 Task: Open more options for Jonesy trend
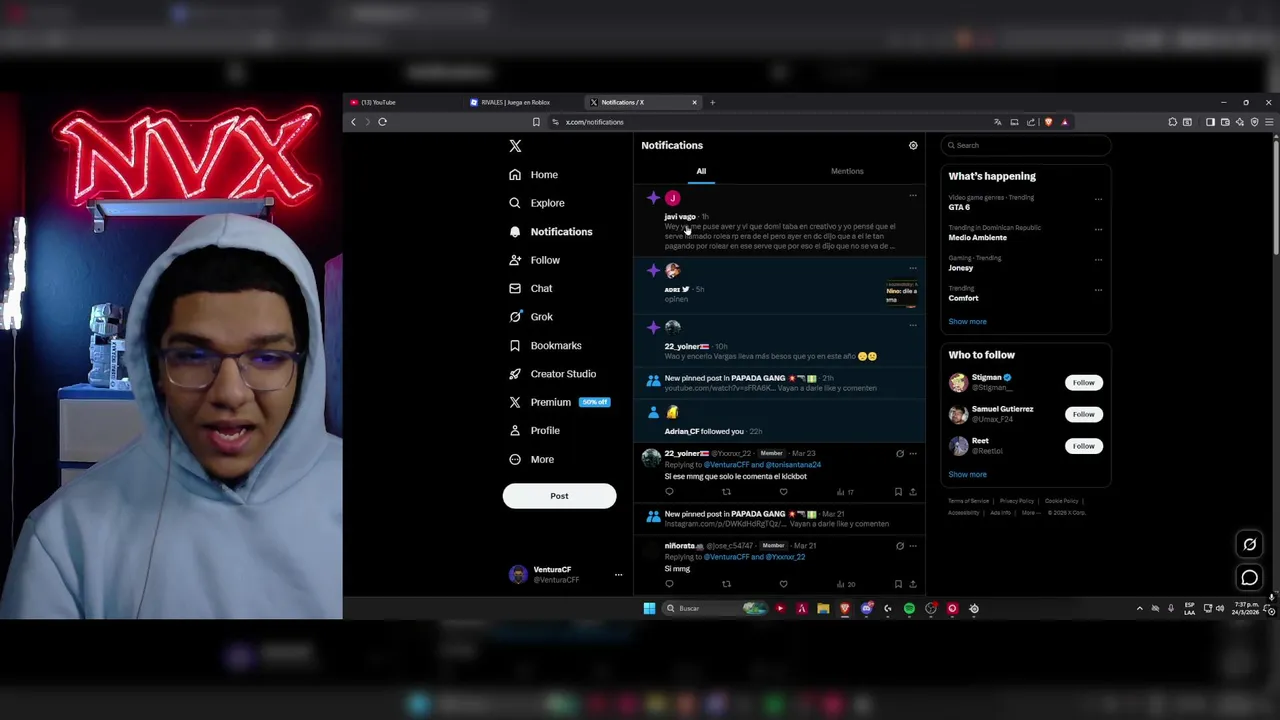click(1098, 259)
